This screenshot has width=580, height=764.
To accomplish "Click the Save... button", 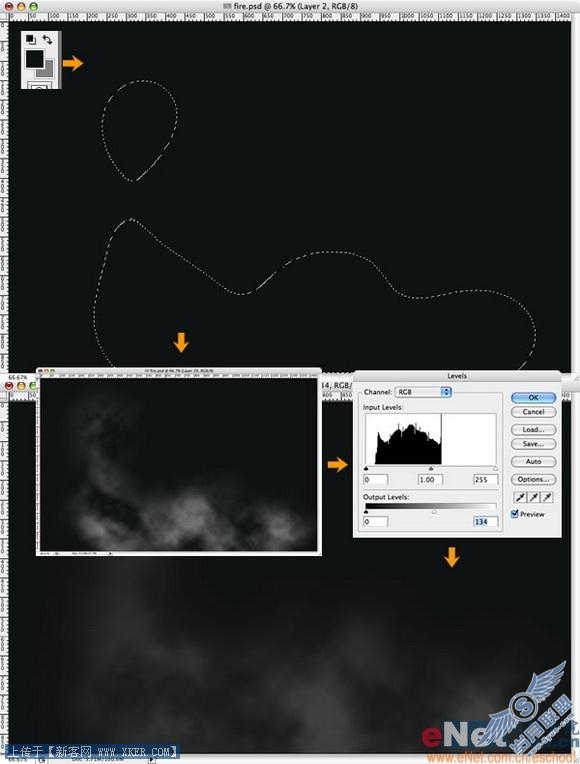I will [533, 444].
